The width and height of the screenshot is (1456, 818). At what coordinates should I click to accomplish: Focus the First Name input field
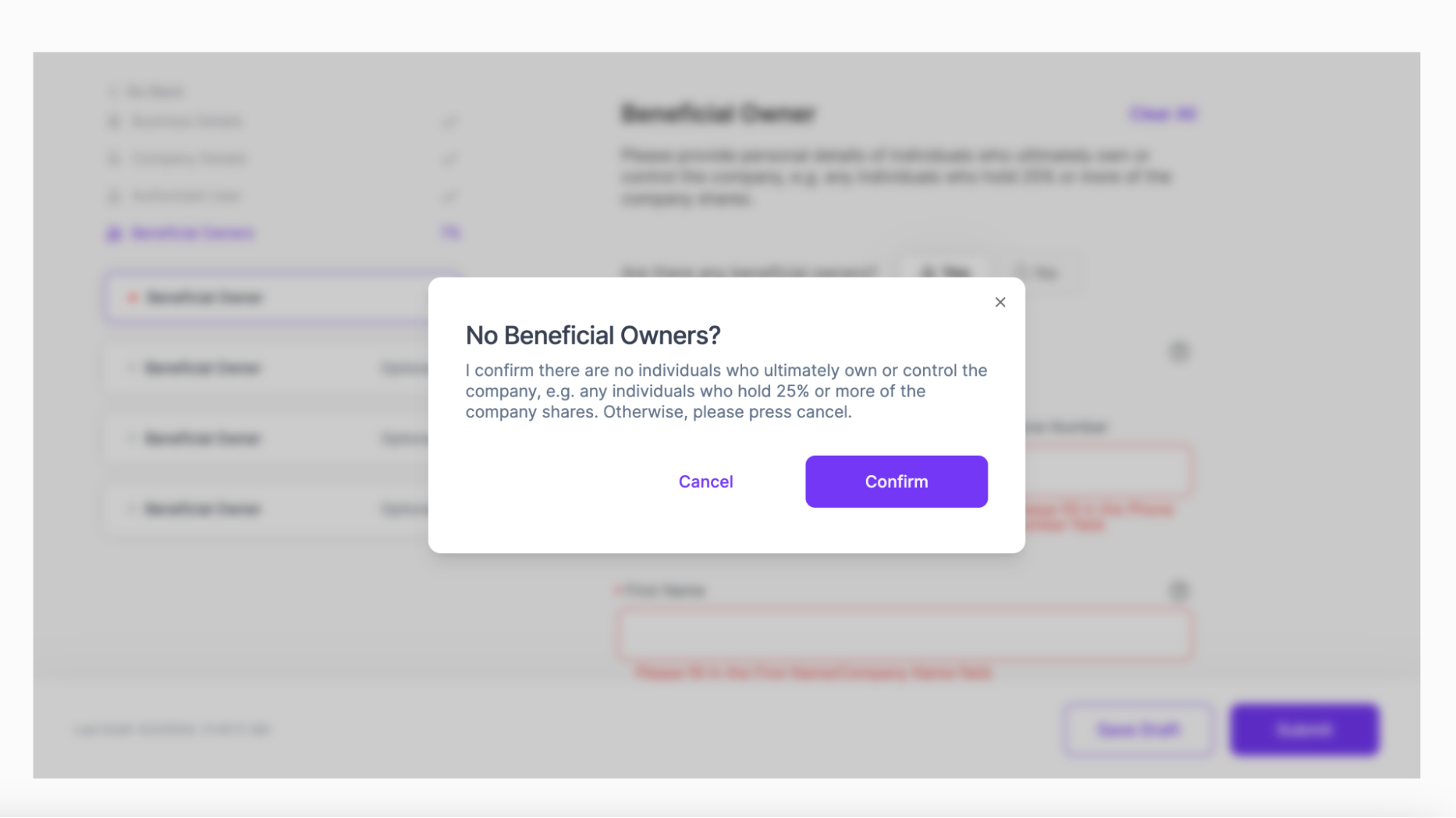coord(905,634)
